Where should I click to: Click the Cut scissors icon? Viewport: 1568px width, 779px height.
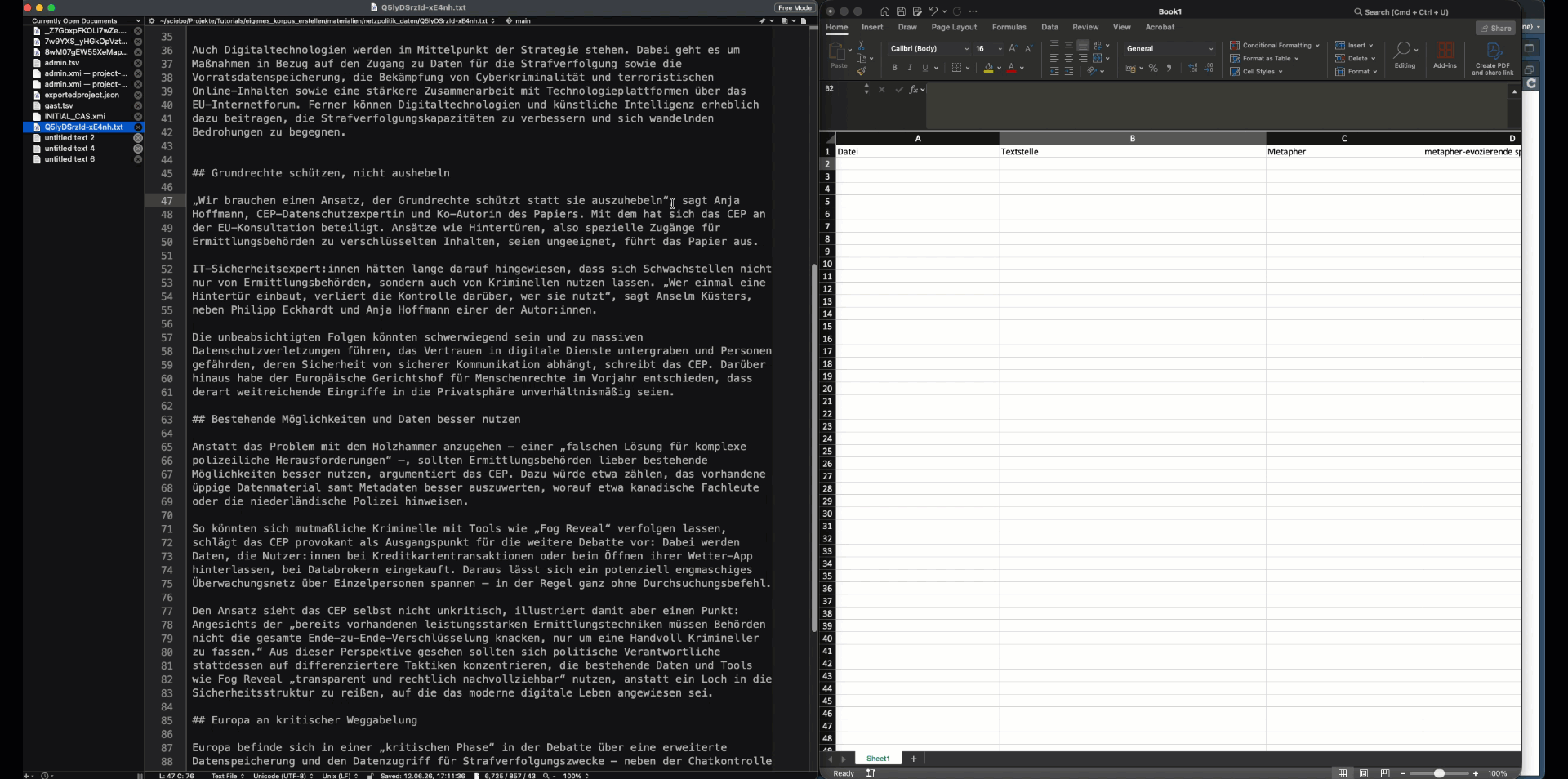point(862,45)
